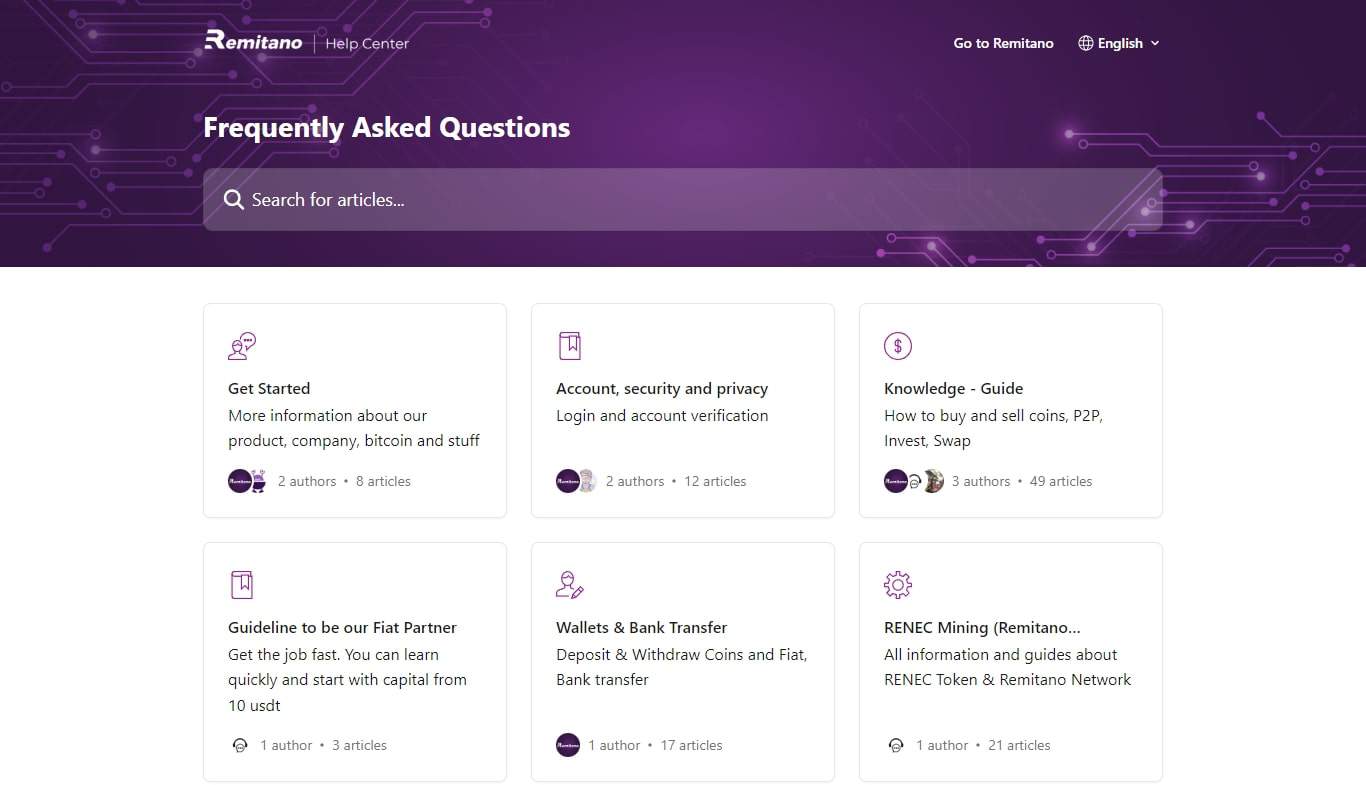
Task: Click the Get Started chat bubble icon
Action: [x=241, y=346]
